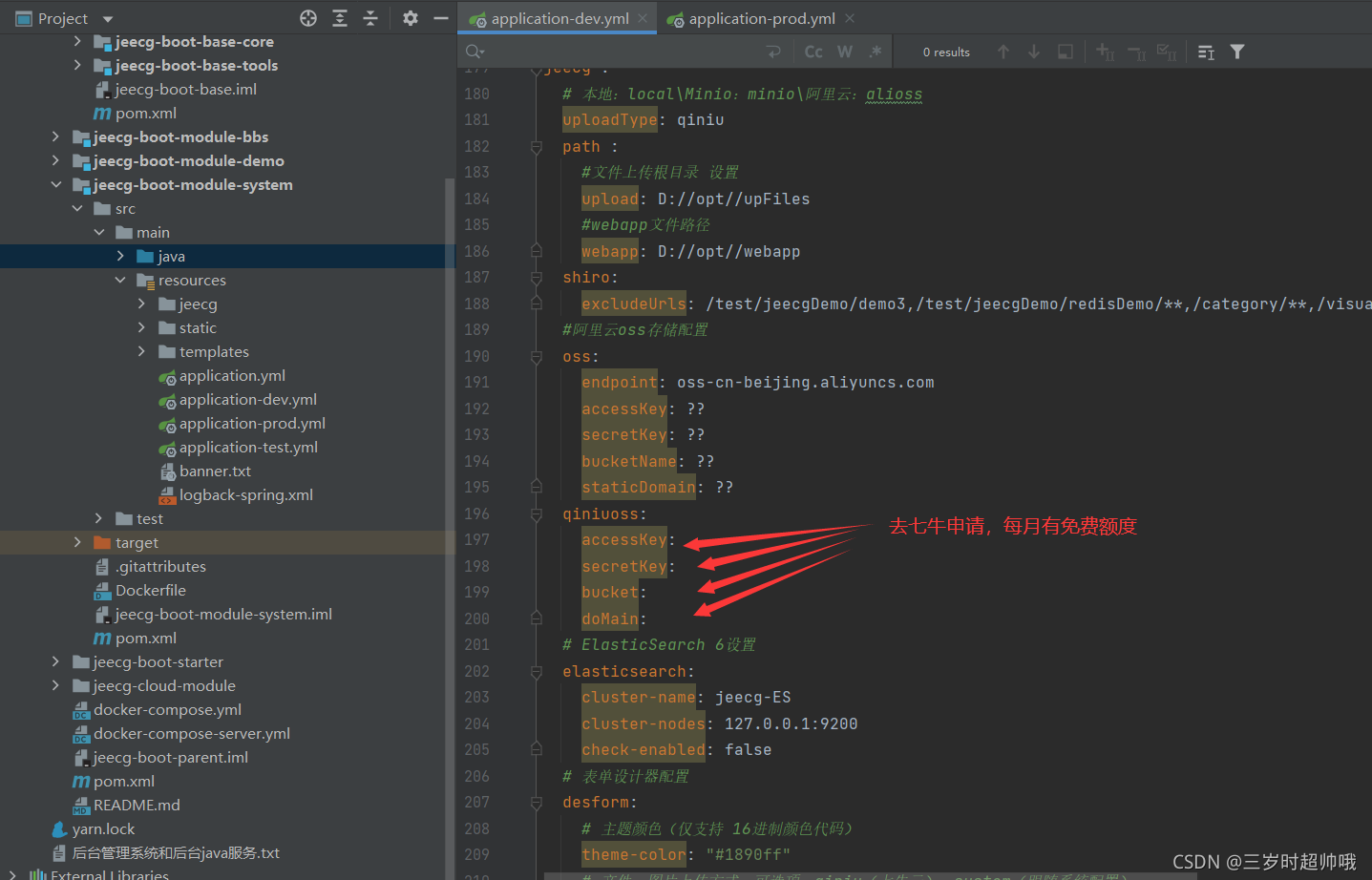Toggle Regex (.*) search option
Screen dimensions: 1372x880
876,52
